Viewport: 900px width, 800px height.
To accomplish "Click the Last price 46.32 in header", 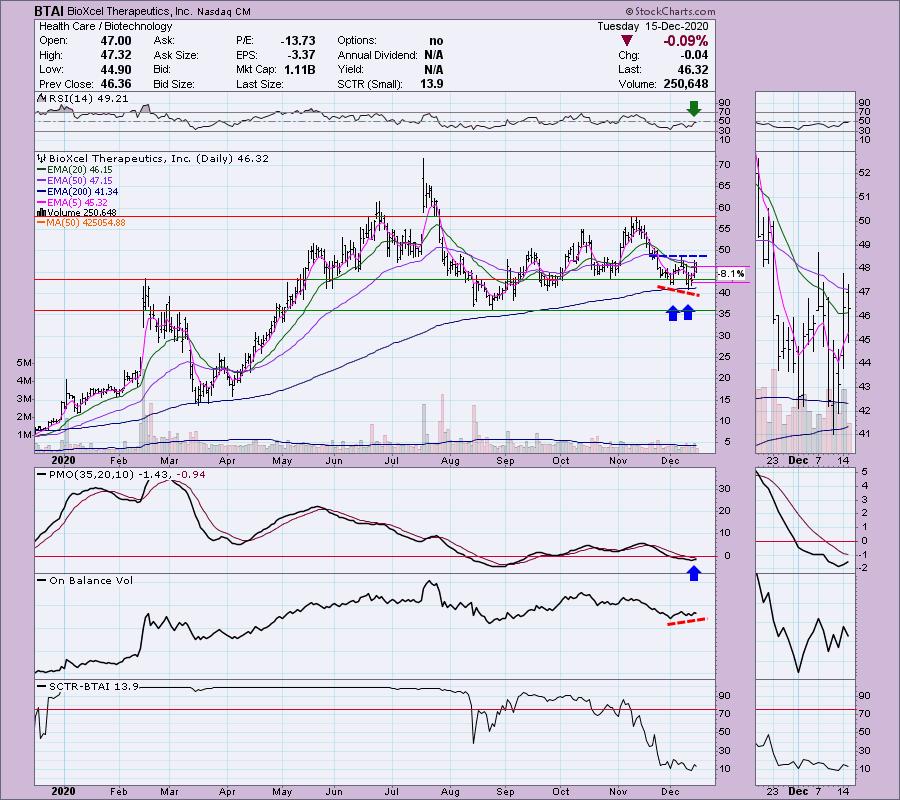I will 692,69.
